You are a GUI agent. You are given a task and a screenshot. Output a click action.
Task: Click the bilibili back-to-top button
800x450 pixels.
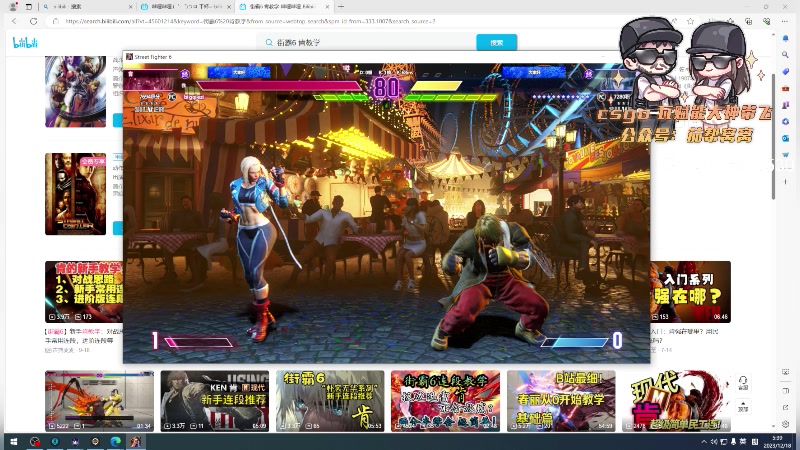[743, 406]
